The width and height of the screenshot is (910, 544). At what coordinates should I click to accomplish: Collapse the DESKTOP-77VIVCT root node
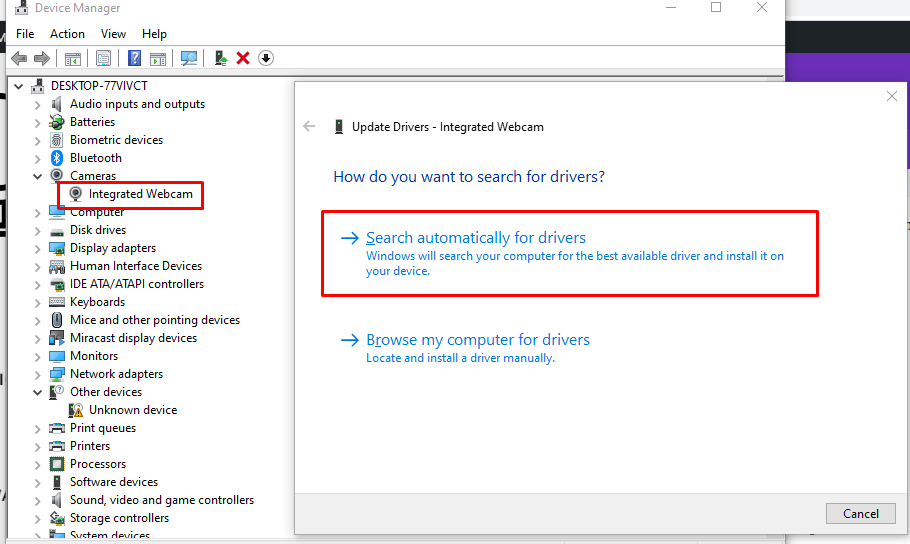click(x=19, y=87)
